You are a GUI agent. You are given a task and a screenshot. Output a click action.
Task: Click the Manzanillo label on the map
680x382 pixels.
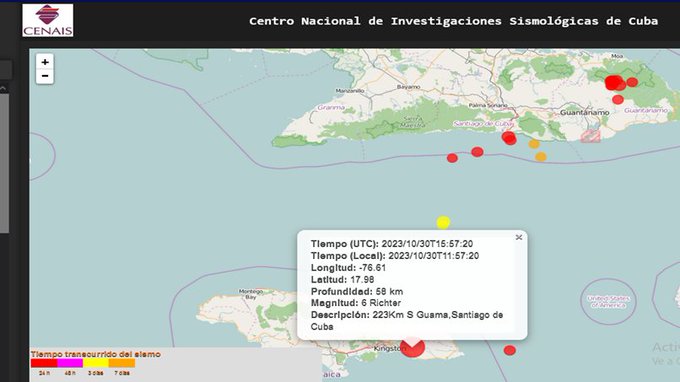coord(350,91)
